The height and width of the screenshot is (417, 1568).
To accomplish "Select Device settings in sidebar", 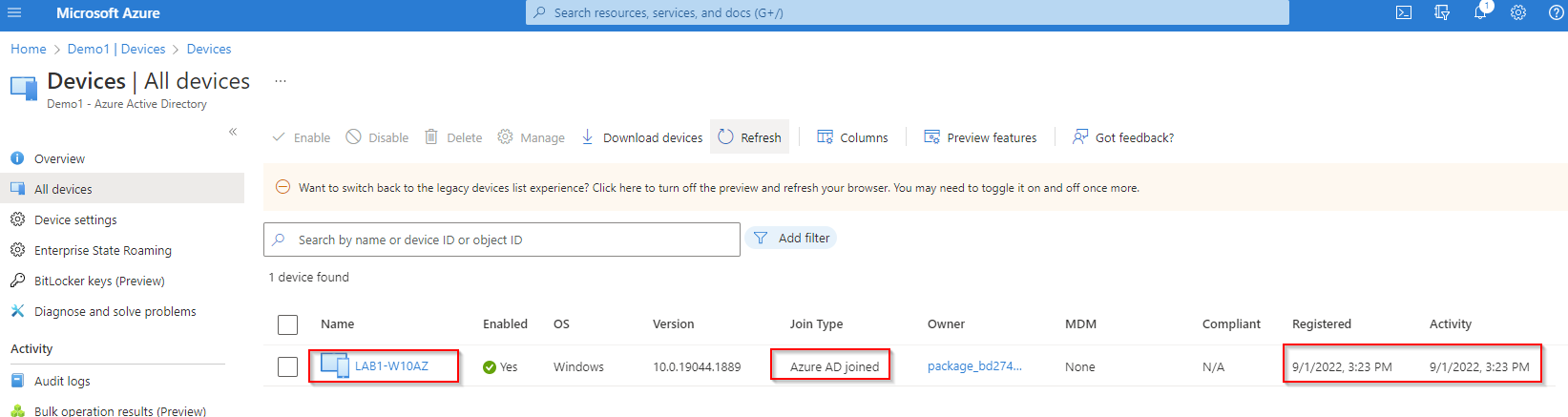I will click(x=75, y=220).
